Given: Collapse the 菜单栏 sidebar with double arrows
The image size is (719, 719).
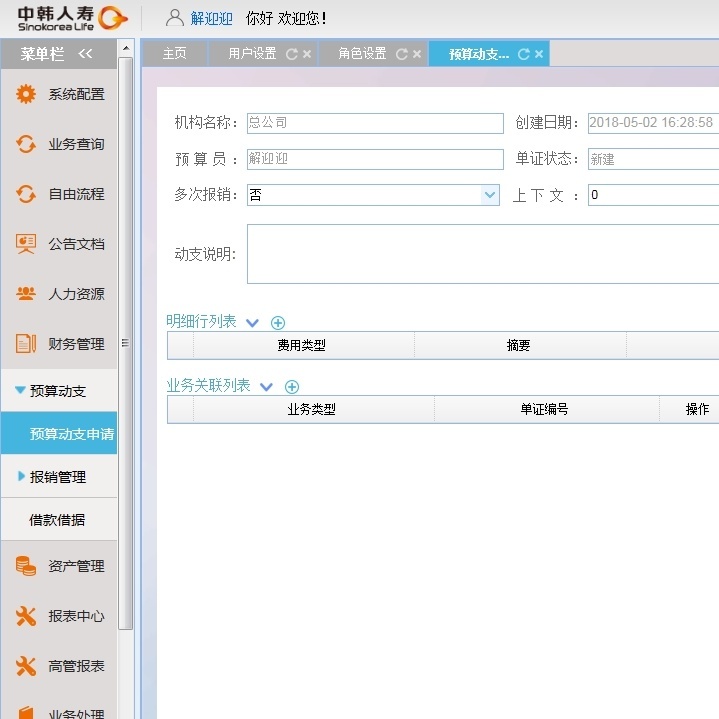Looking at the screenshot, I should [85, 54].
